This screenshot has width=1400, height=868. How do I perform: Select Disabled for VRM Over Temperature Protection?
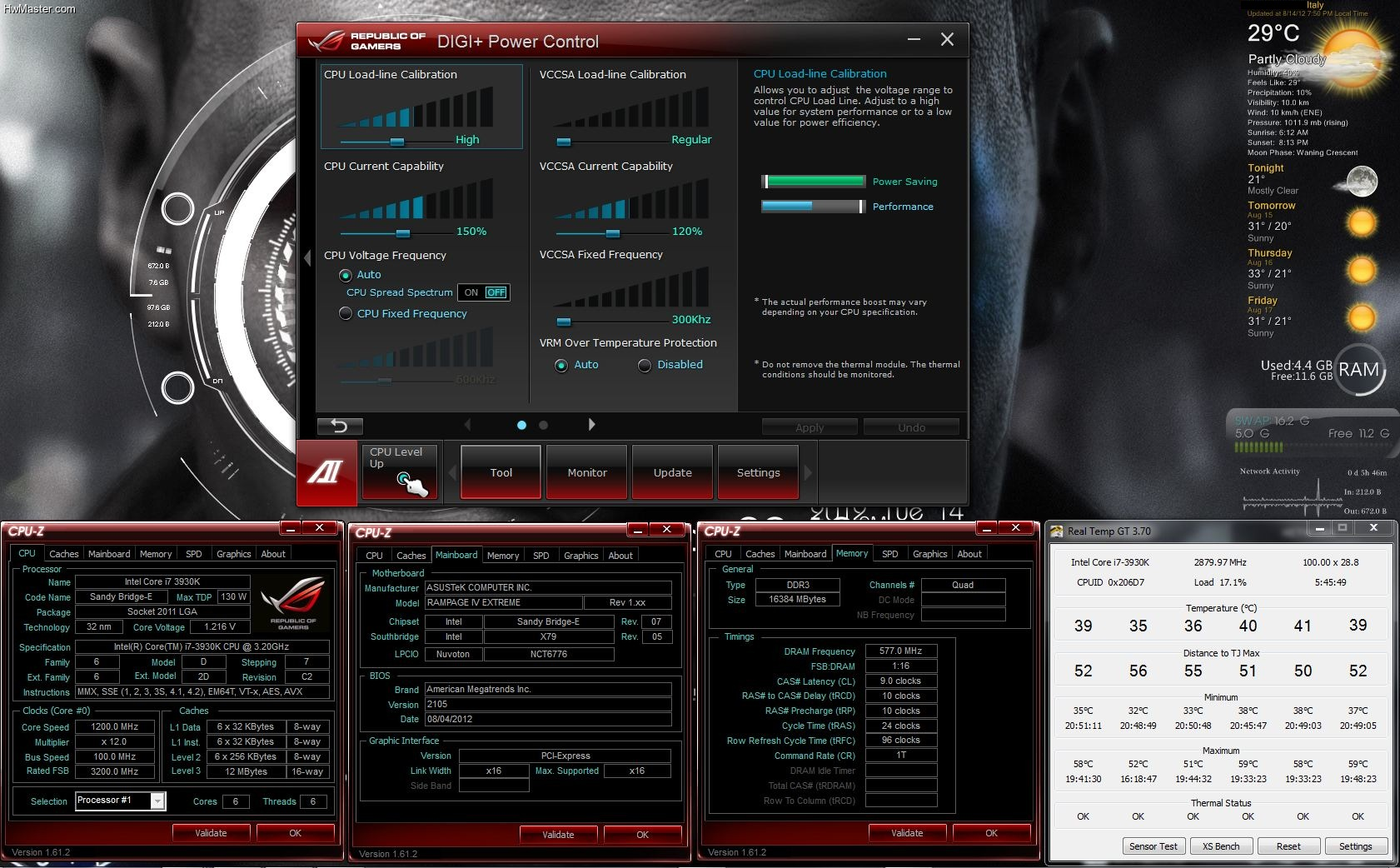click(x=645, y=365)
